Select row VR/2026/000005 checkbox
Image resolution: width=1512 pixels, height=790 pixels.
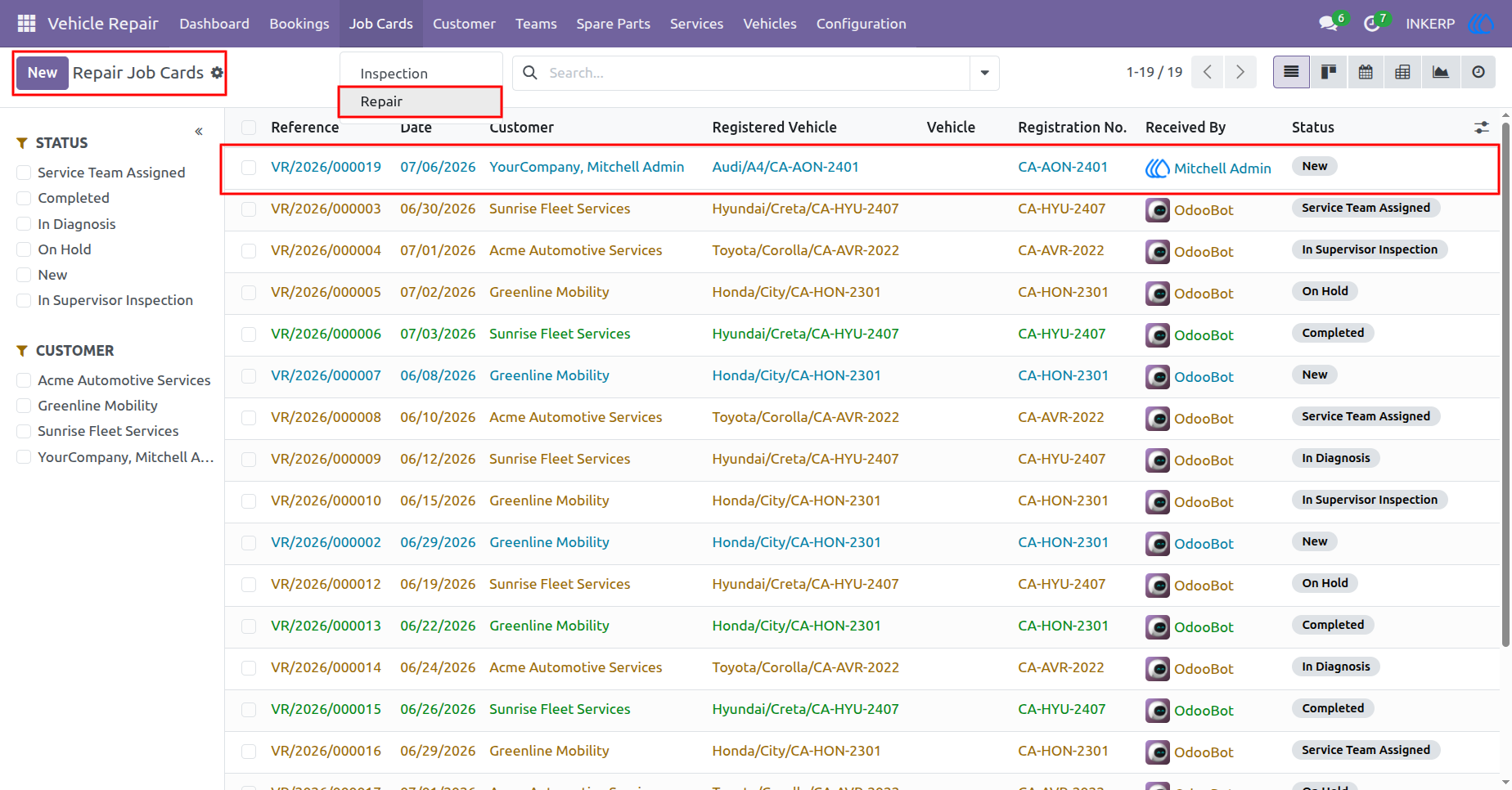coord(249,292)
